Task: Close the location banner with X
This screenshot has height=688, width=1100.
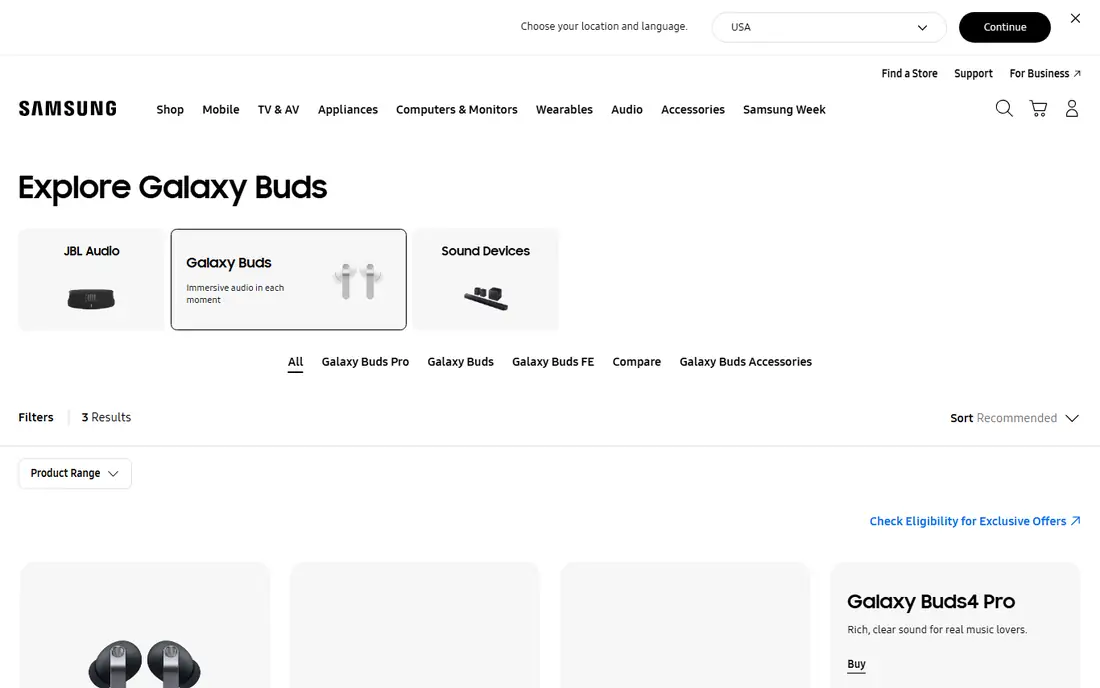Action: tap(1075, 18)
